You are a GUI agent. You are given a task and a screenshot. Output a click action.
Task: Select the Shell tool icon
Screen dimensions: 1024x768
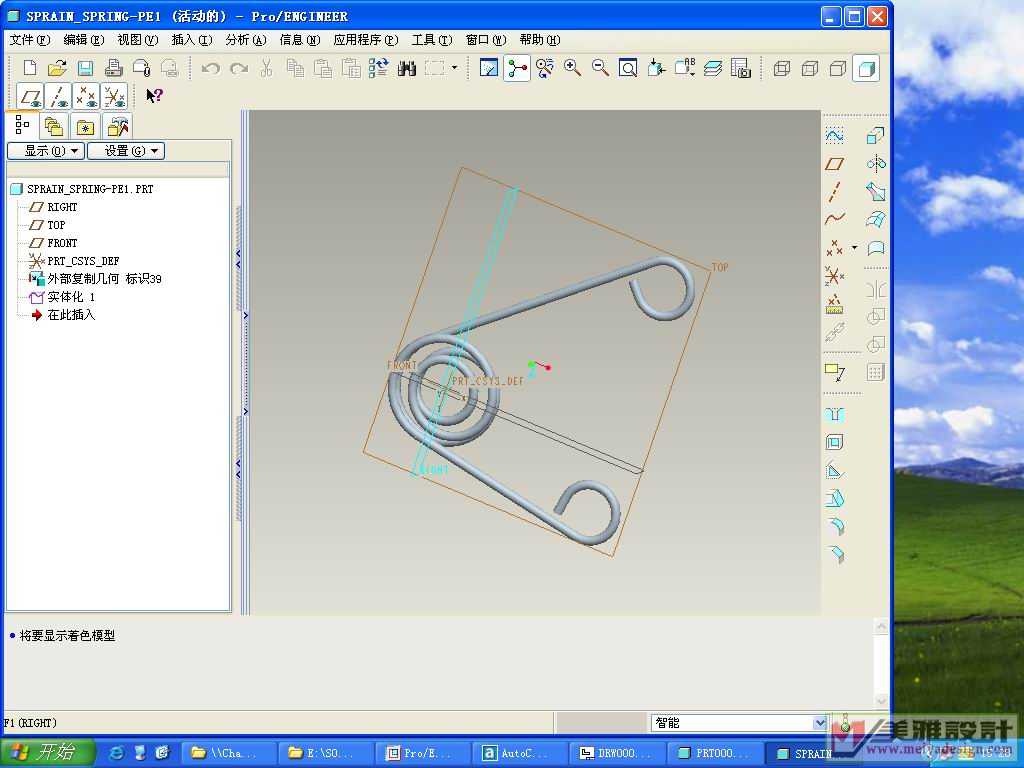(835, 442)
